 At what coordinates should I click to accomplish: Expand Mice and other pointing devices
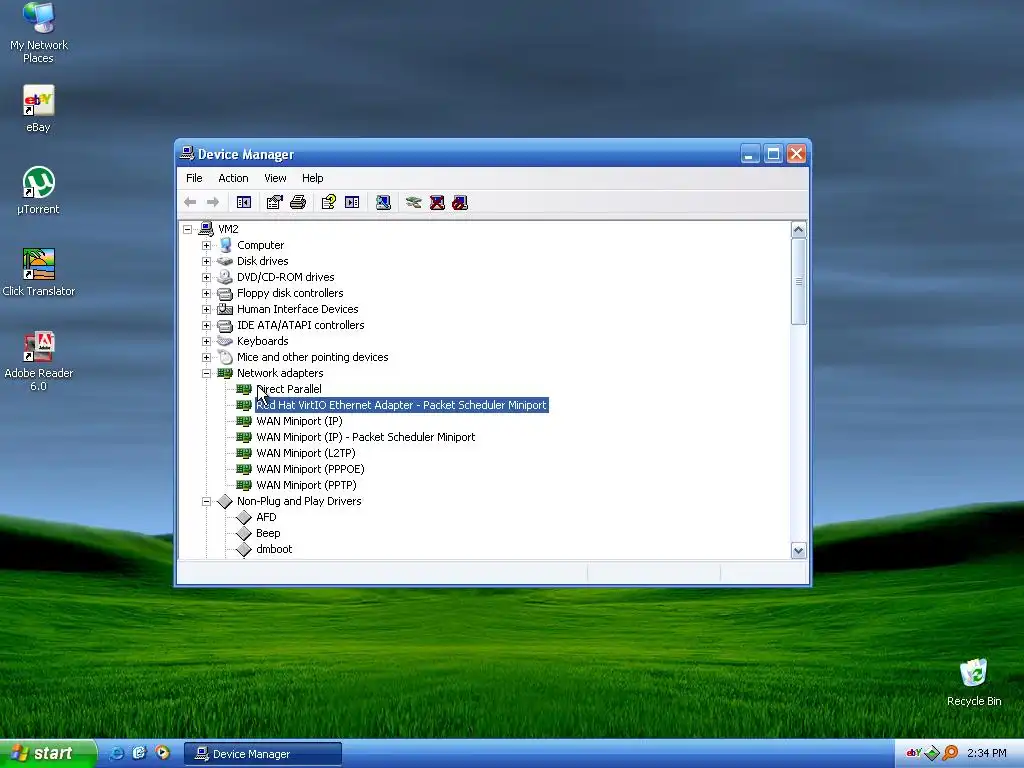(x=206, y=357)
